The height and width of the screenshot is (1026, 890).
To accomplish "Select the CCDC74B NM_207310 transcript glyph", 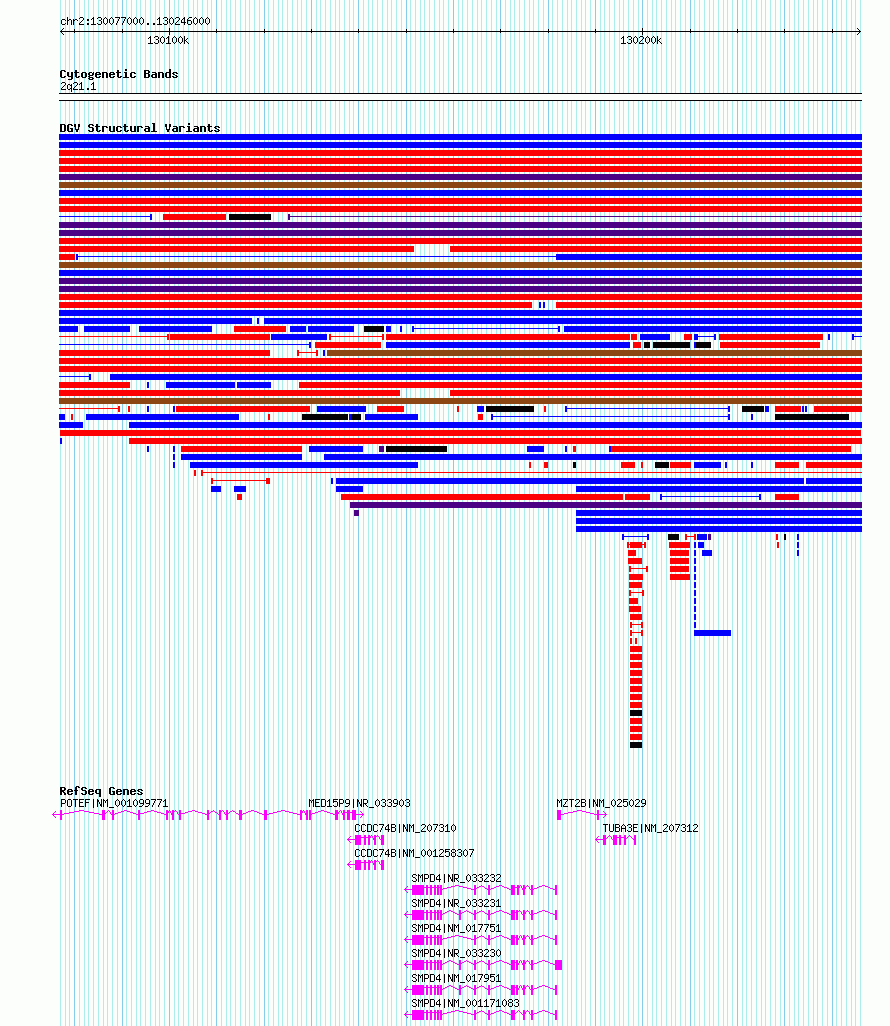I will point(366,840).
